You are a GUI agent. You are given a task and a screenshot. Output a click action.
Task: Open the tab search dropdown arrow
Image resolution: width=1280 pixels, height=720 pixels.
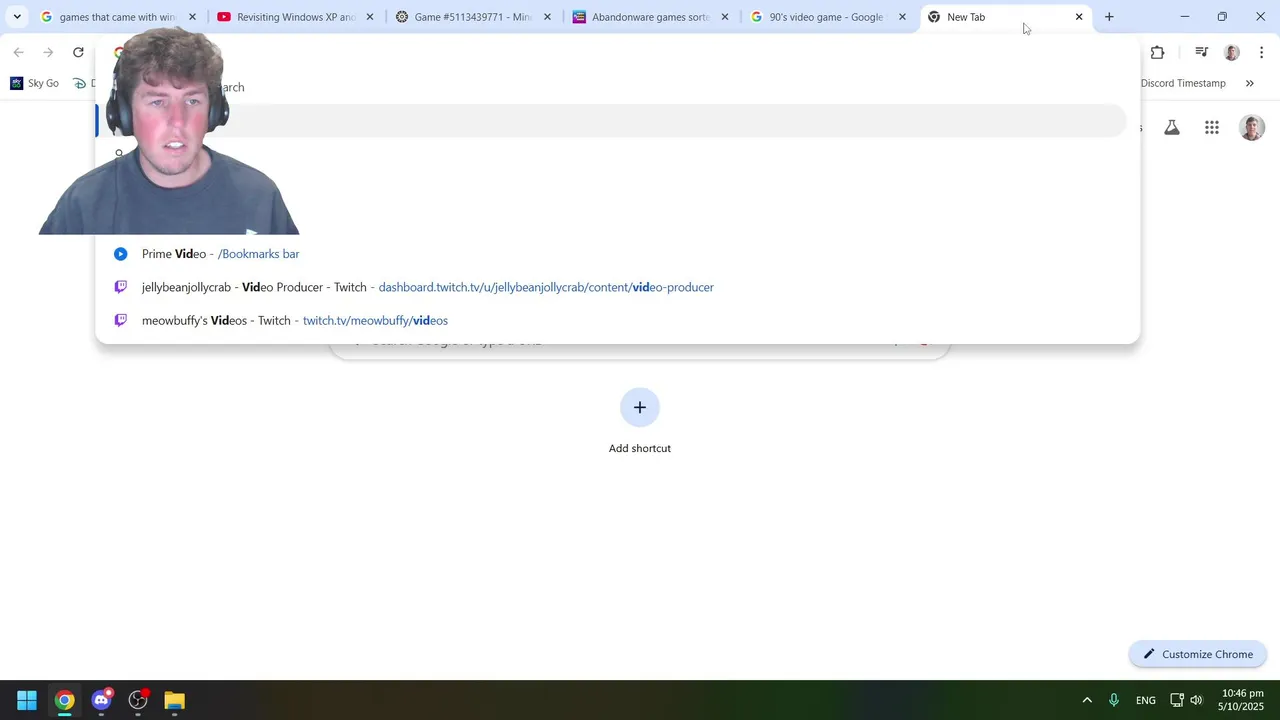tap(17, 17)
